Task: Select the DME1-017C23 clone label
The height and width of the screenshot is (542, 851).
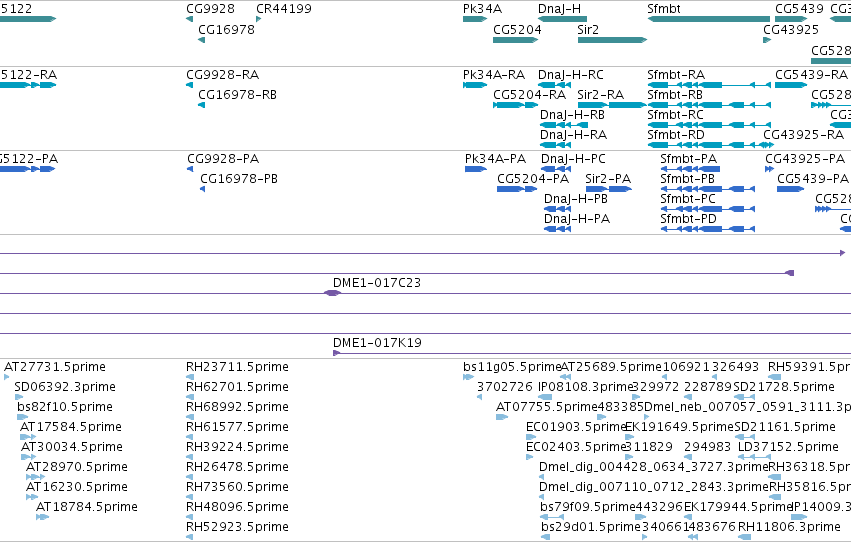Action: (377, 283)
